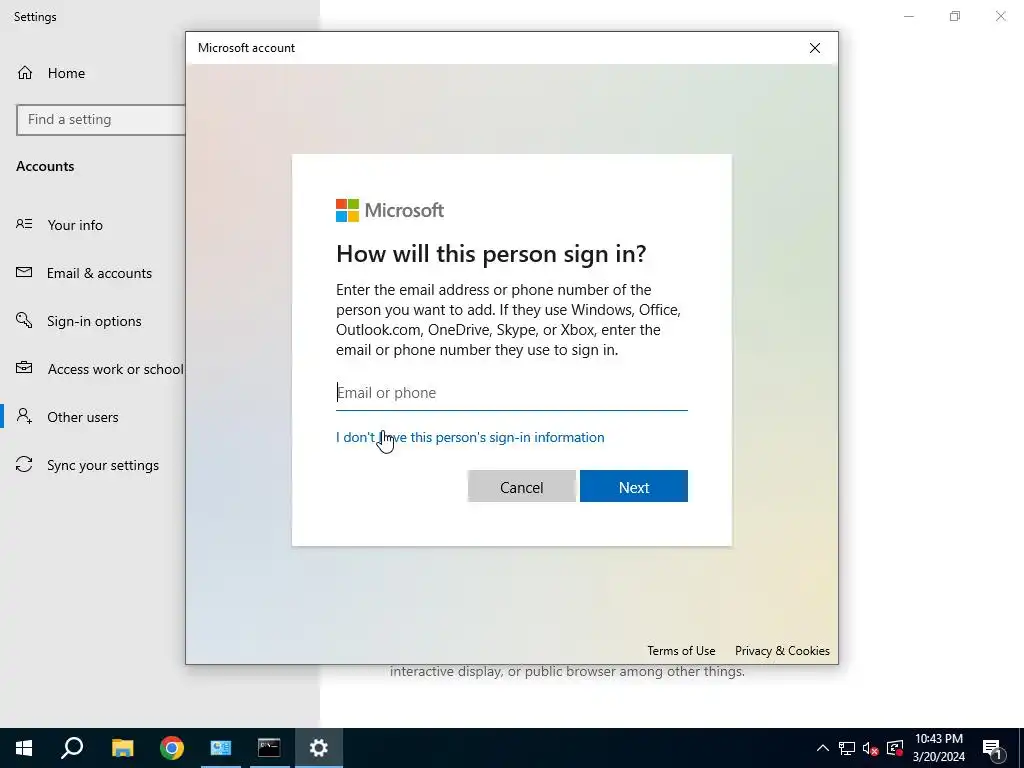The image size is (1024, 768).
Task: Open Email & accounts section
Action: 99,273
